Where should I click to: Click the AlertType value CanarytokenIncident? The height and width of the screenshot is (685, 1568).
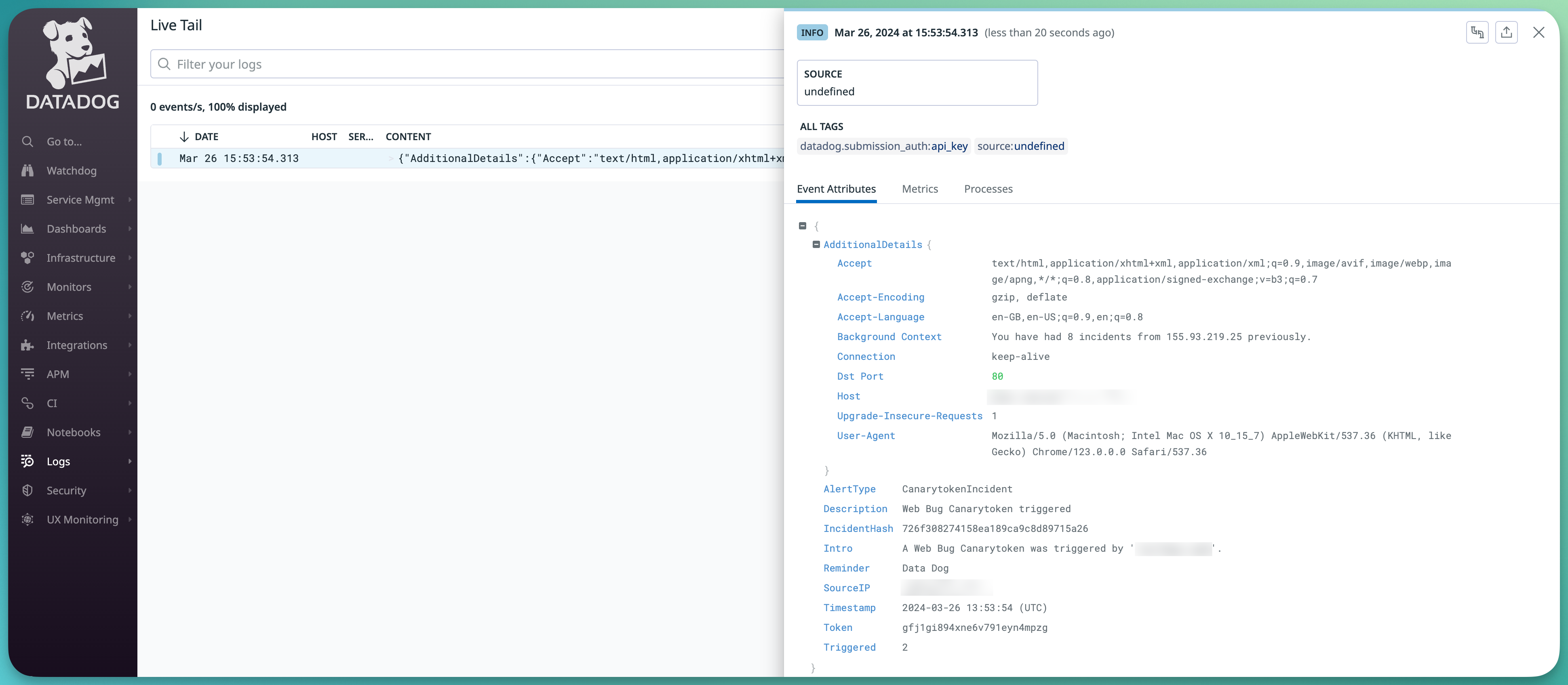[x=957, y=489]
